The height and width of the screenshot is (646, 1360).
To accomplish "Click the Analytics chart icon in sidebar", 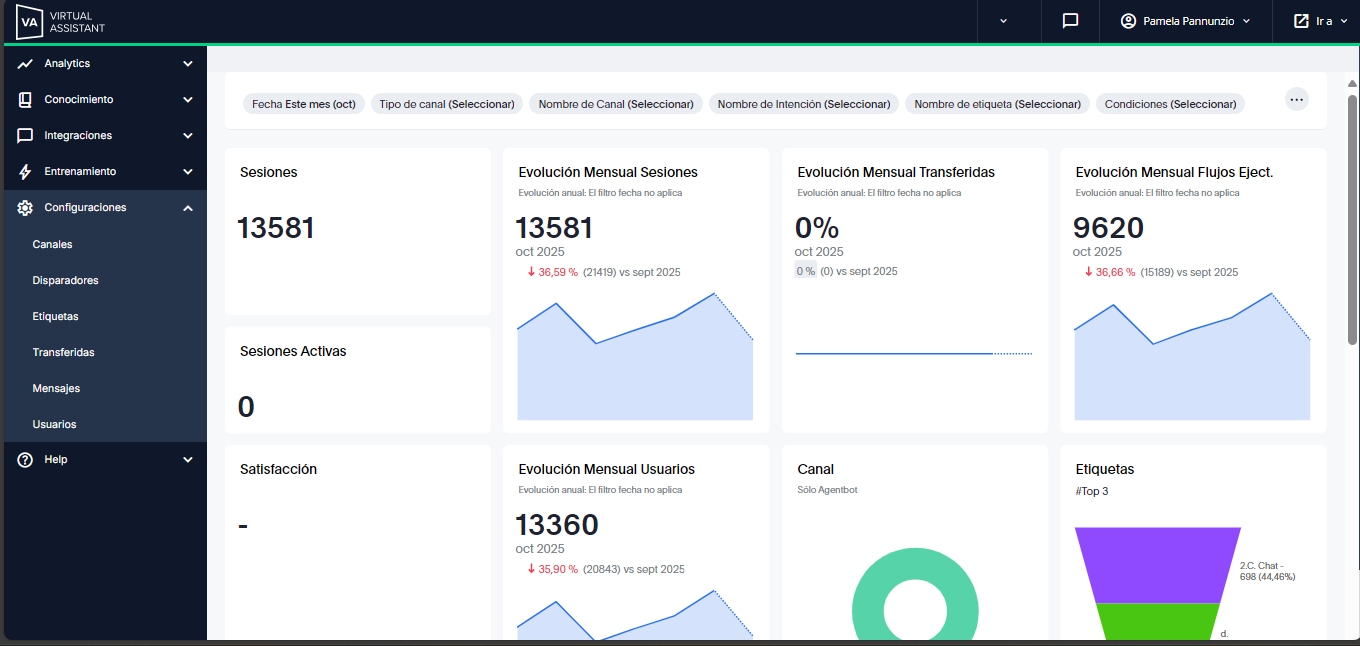I will (x=25, y=64).
